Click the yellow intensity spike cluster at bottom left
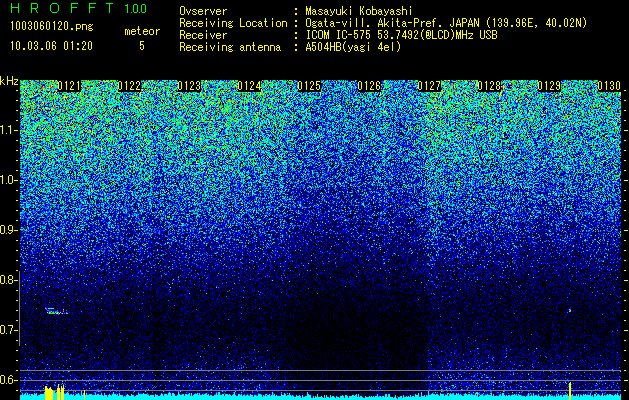 click(x=54, y=392)
